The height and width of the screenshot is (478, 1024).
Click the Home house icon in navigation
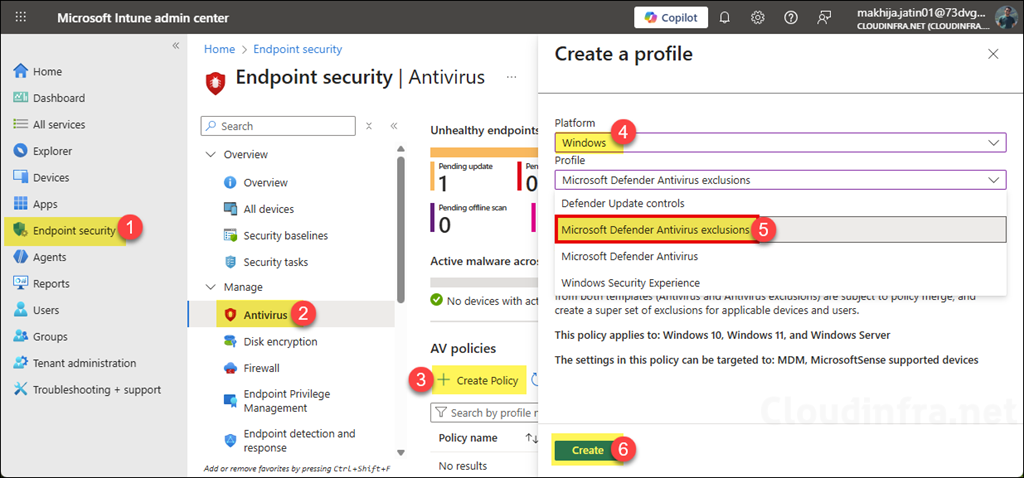pyautogui.click(x=21, y=71)
